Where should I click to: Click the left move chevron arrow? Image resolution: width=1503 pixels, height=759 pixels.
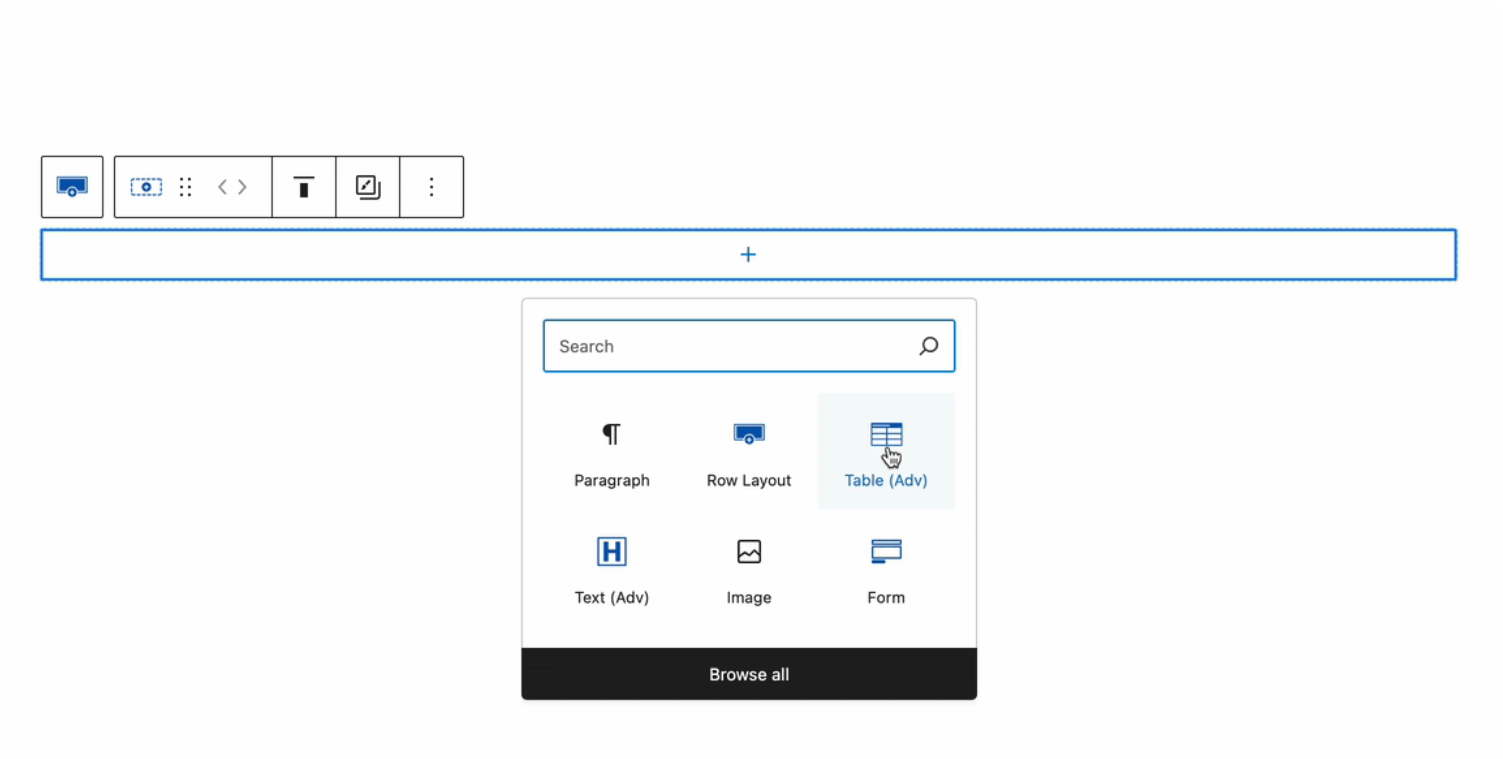(x=222, y=186)
